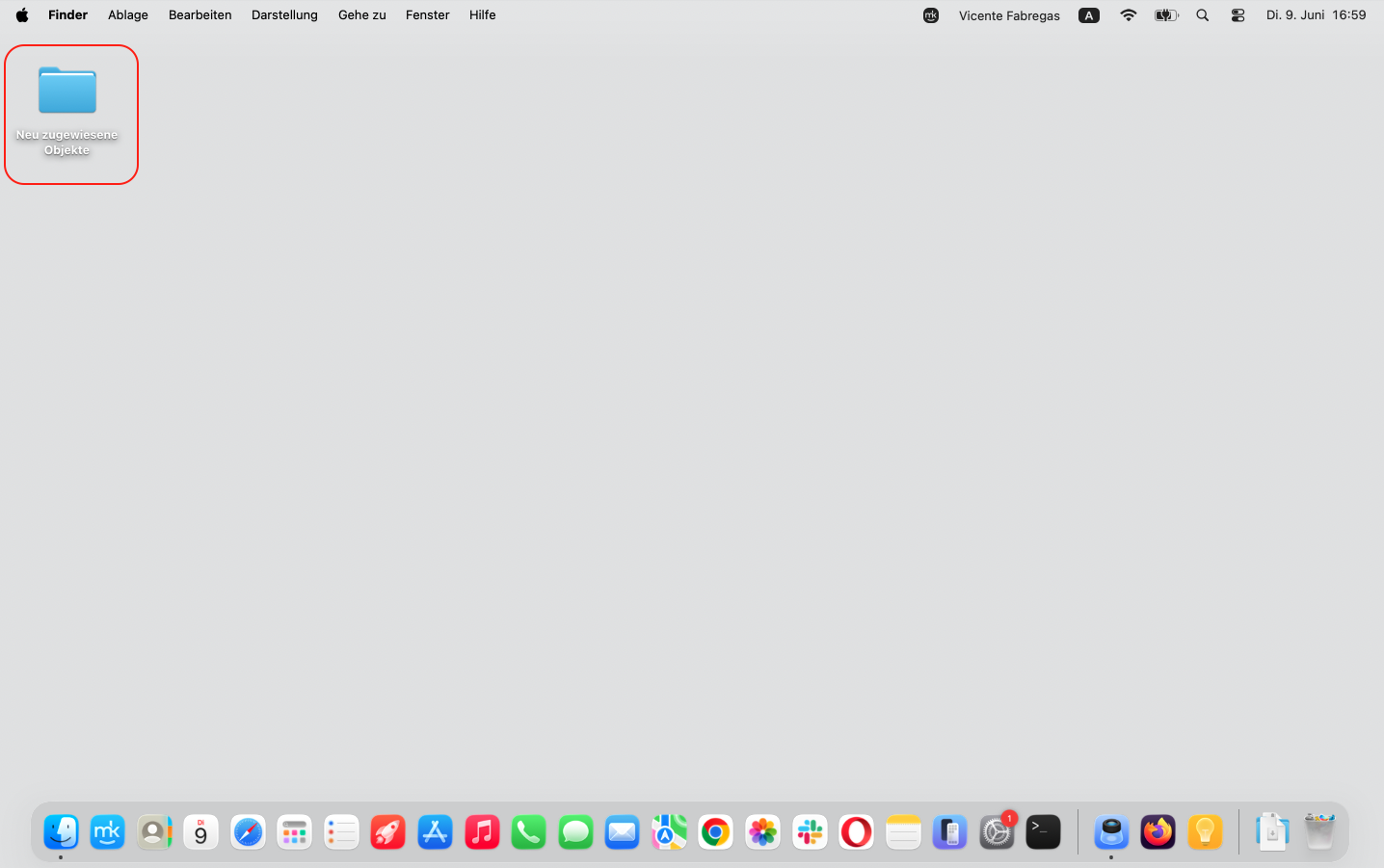Viewport: 1384px width, 868px height.
Task: Launch Google Chrome from the Dock
Action: point(716,831)
